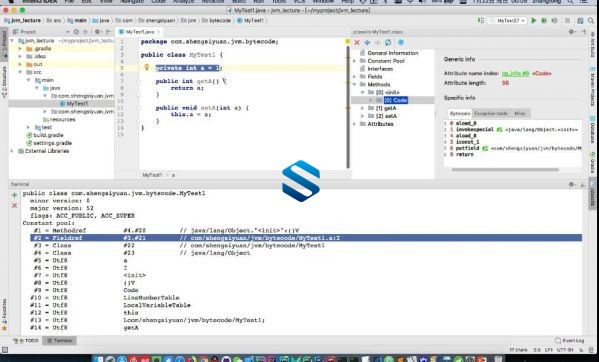Expand the Attributes node in jclasslib
599x362 pixels.
(x=355, y=124)
